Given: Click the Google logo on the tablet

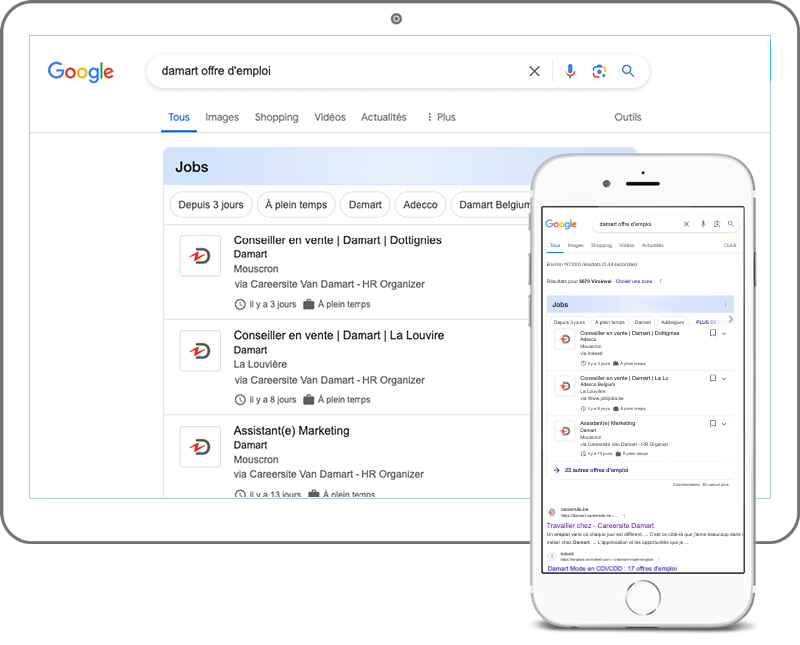Looking at the screenshot, I should click(x=81, y=71).
